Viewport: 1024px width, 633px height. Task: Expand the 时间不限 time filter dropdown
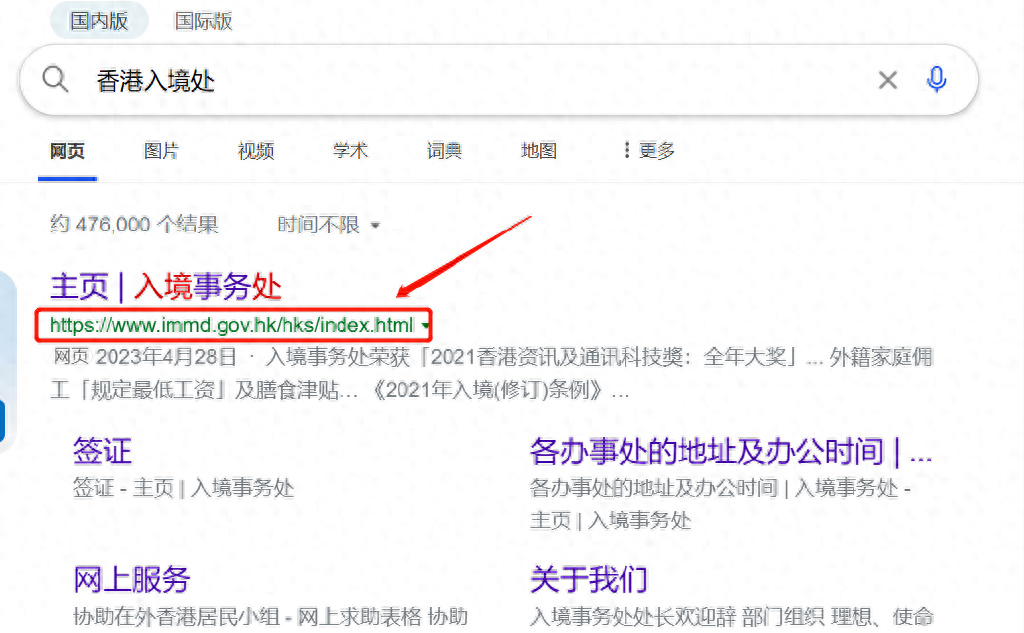(x=328, y=225)
